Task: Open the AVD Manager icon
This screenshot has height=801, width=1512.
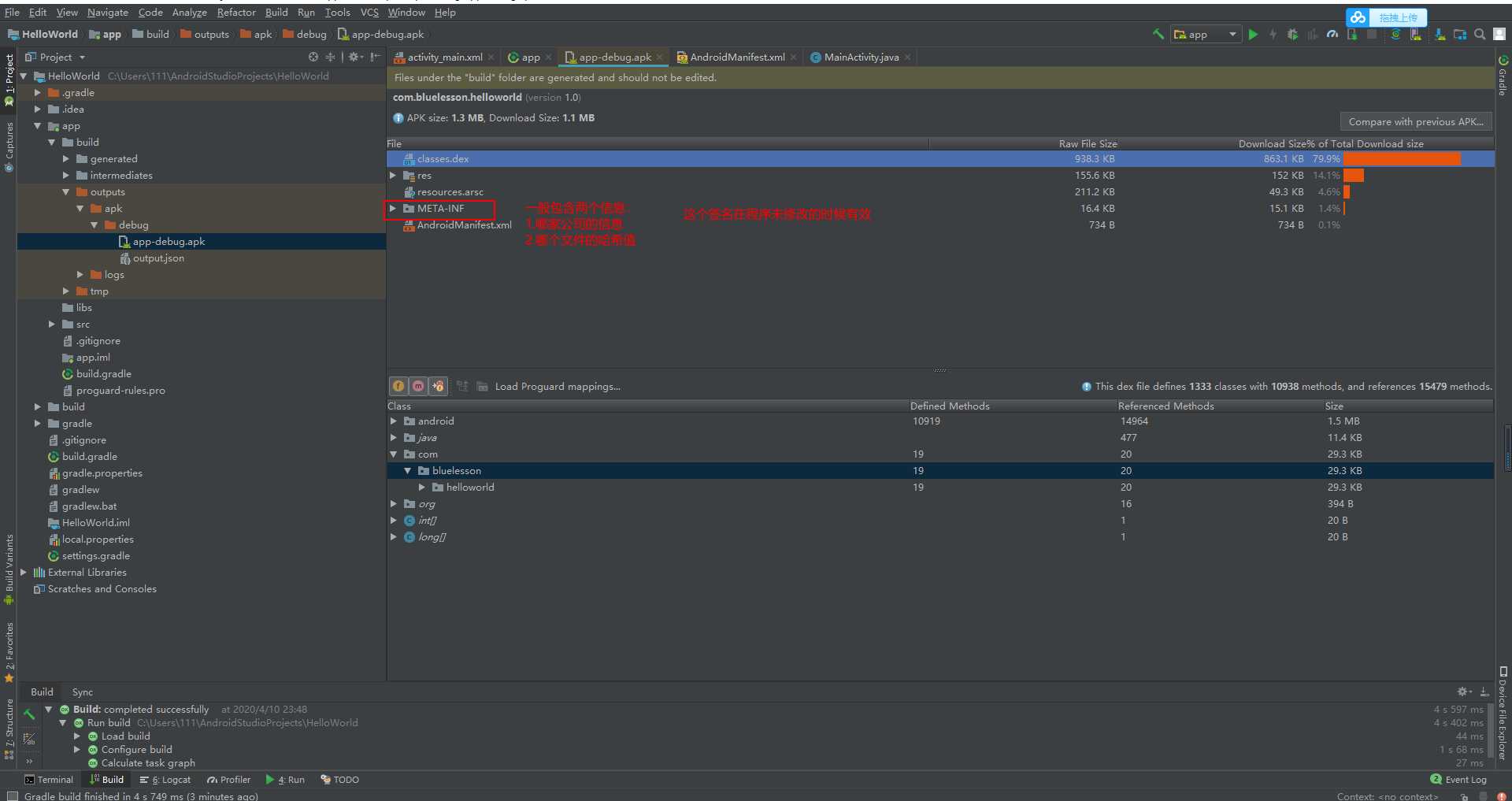Action: [1416, 34]
